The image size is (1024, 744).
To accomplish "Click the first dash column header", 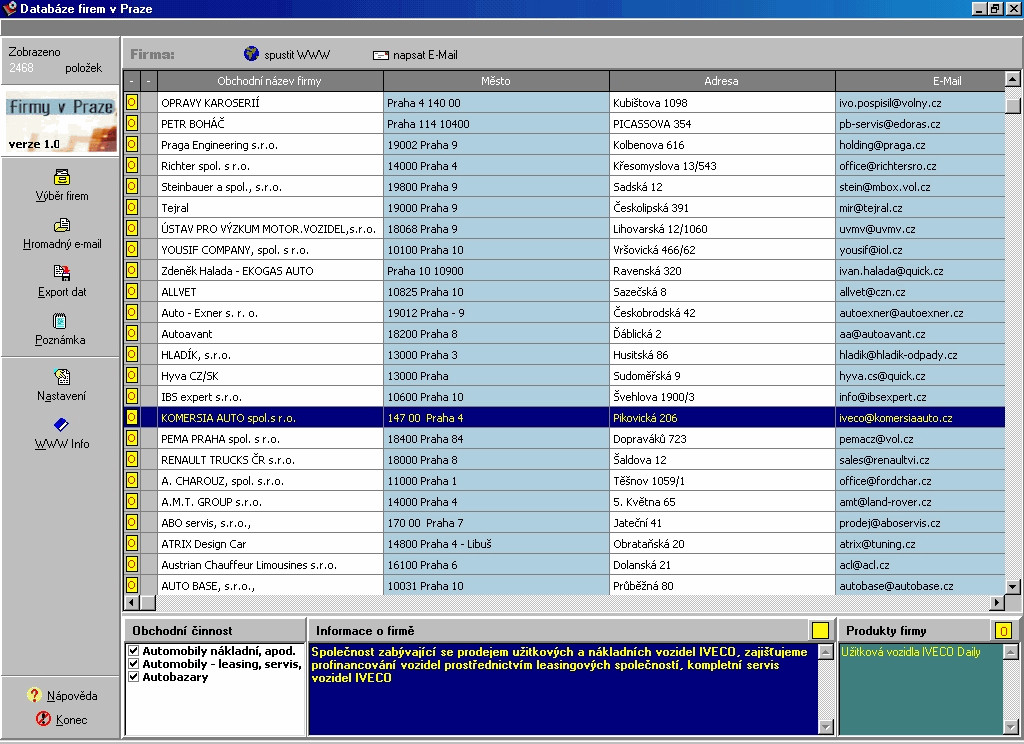I will click(x=132, y=81).
